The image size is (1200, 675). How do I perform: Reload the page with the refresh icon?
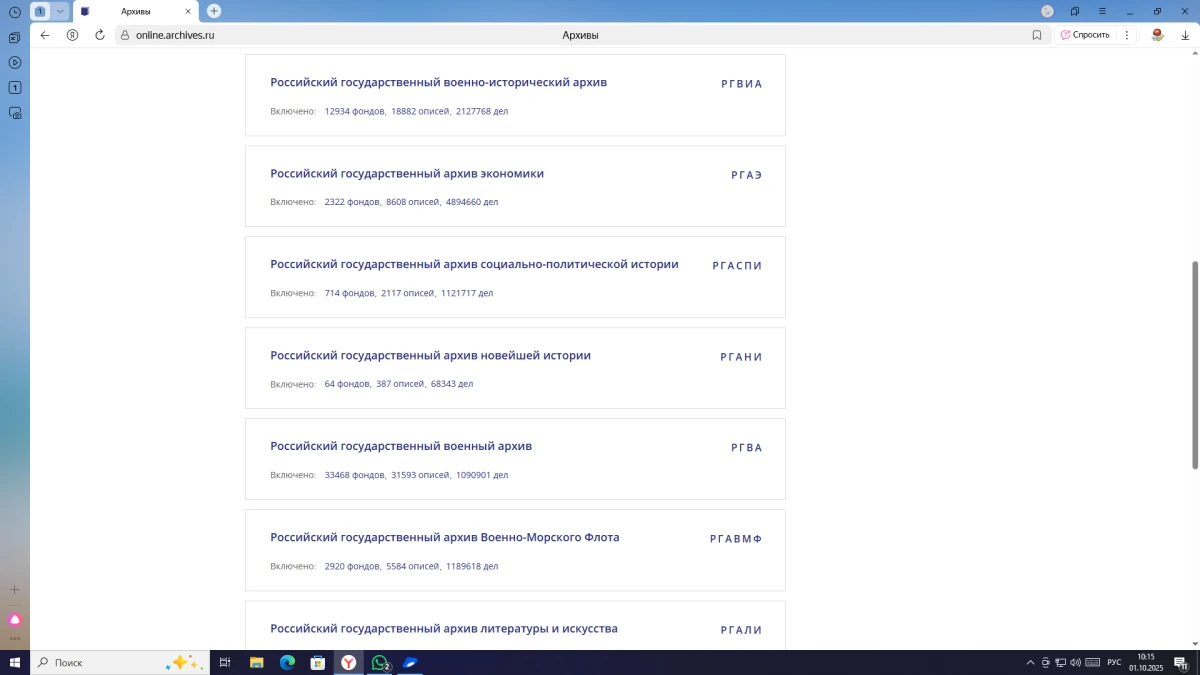click(x=100, y=35)
